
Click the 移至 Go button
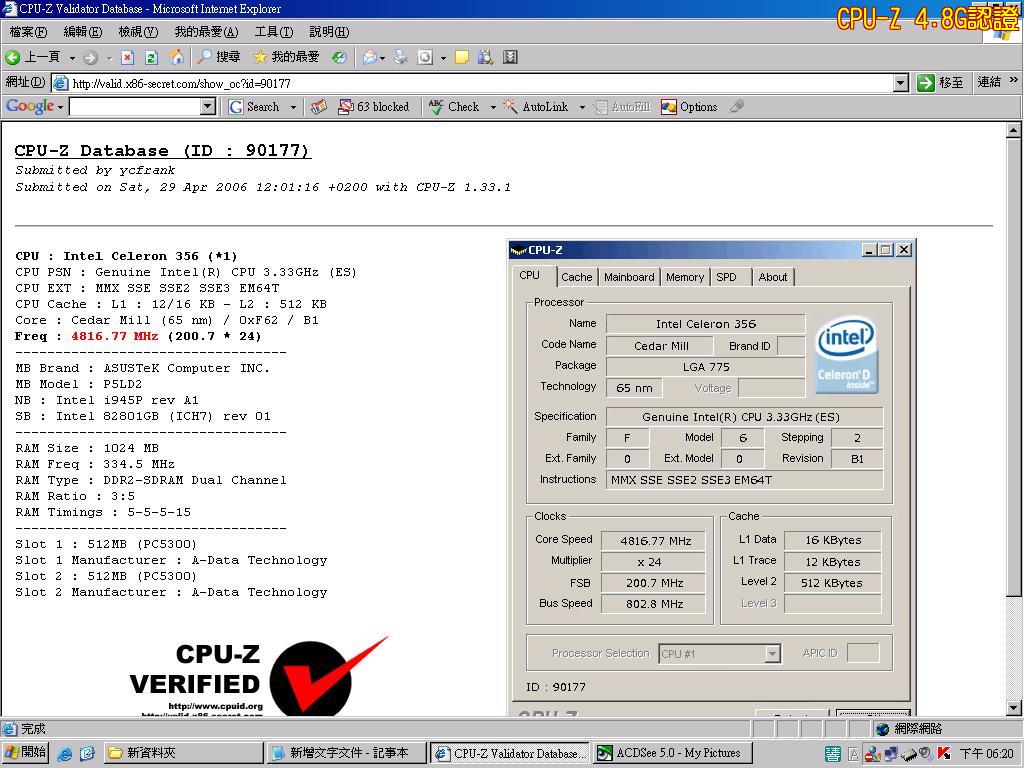(x=940, y=83)
